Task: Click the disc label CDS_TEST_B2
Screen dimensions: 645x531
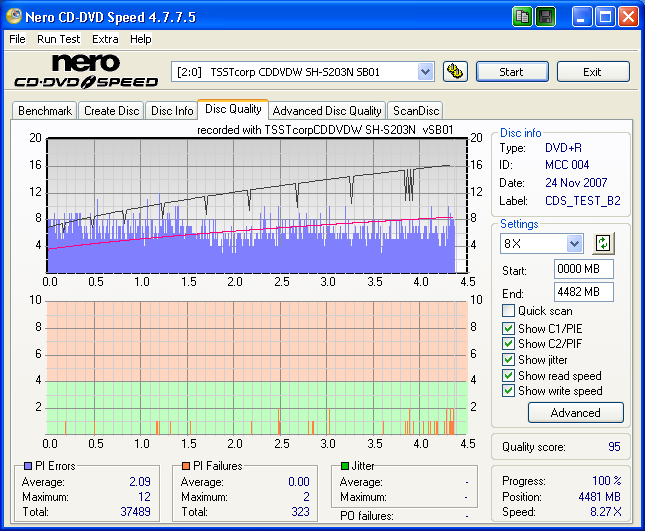Action: (x=582, y=201)
